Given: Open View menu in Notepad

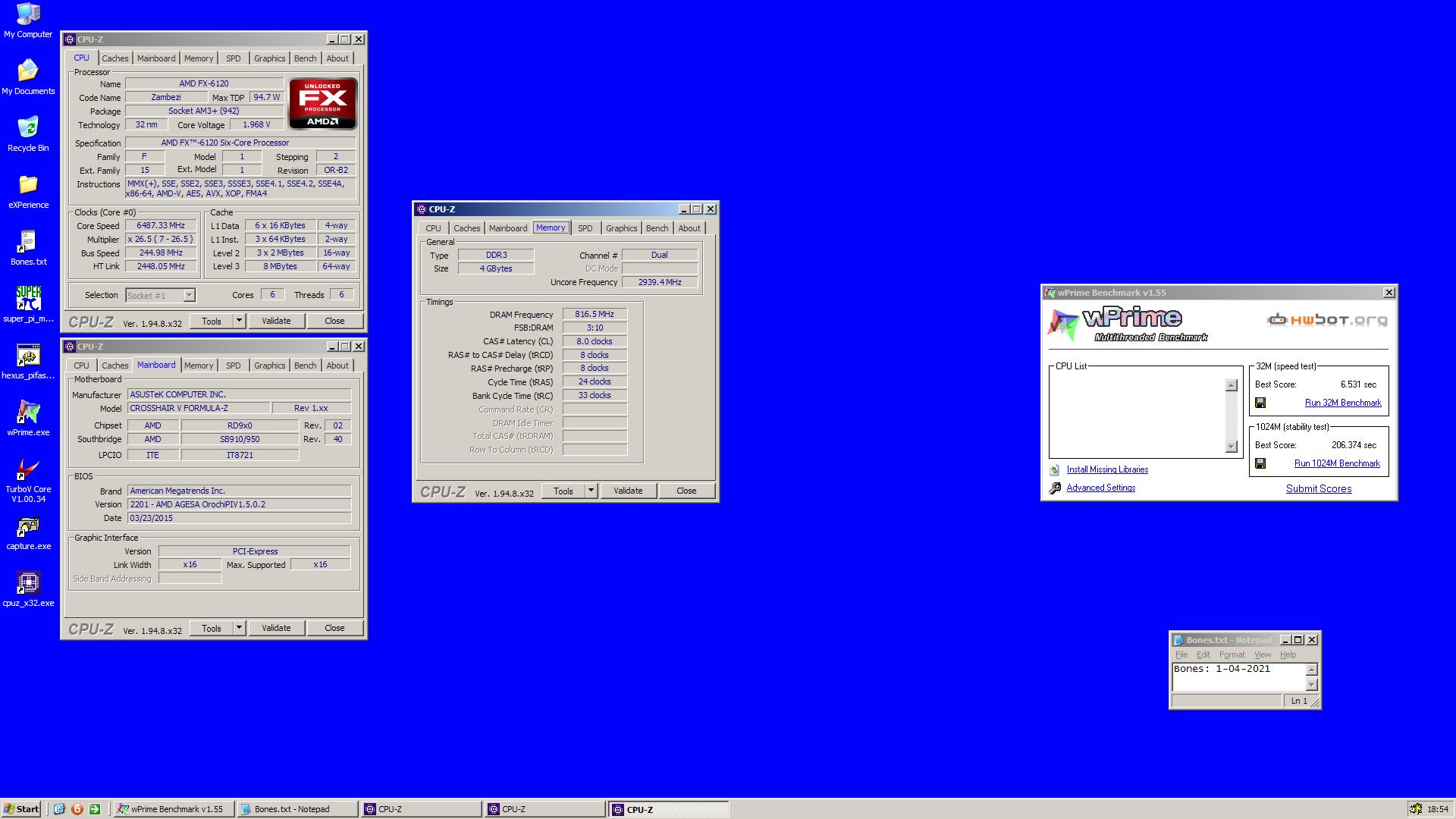Looking at the screenshot, I should (x=1263, y=654).
